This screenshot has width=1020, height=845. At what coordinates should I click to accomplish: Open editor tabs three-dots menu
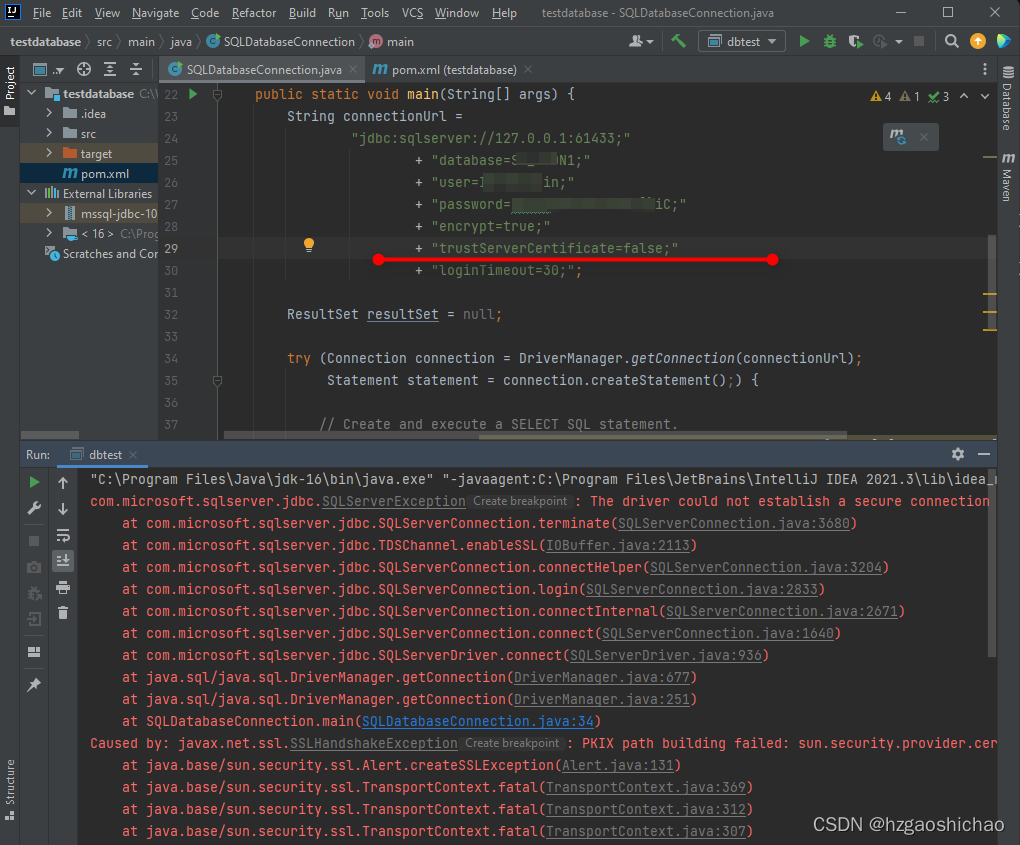[985, 69]
